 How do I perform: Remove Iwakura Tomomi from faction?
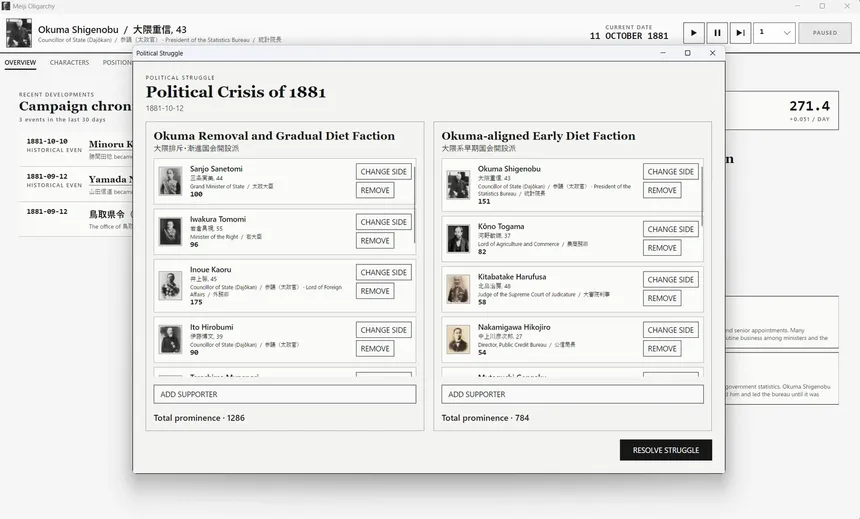[375, 241]
